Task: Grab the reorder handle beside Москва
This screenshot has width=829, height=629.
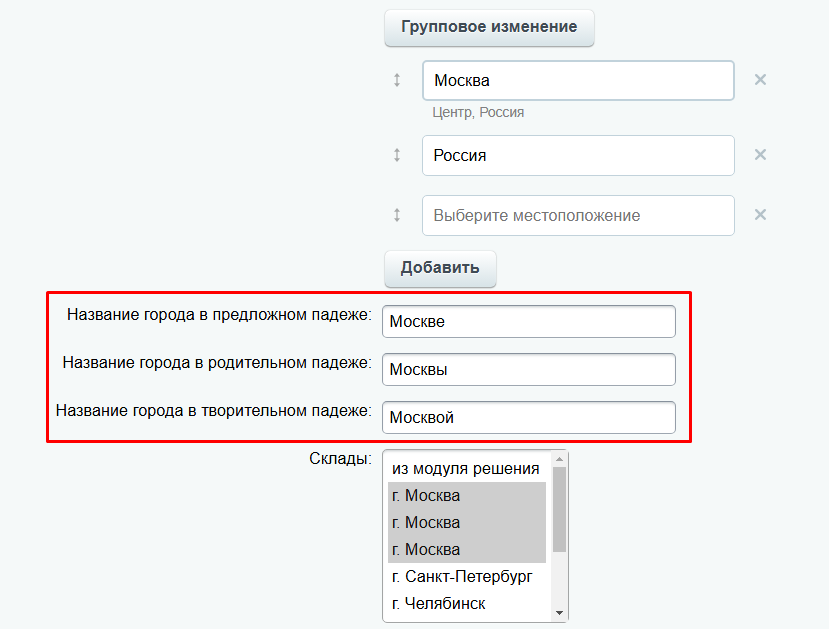Action: coord(397,80)
